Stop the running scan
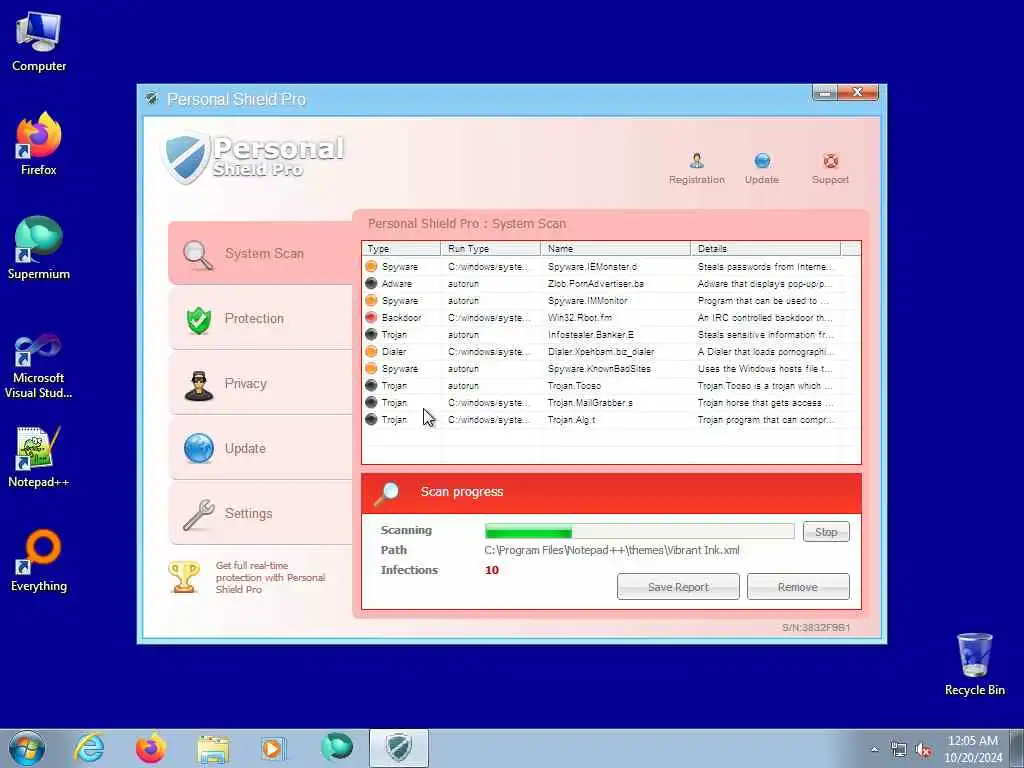1024x768 pixels. click(825, 532)
